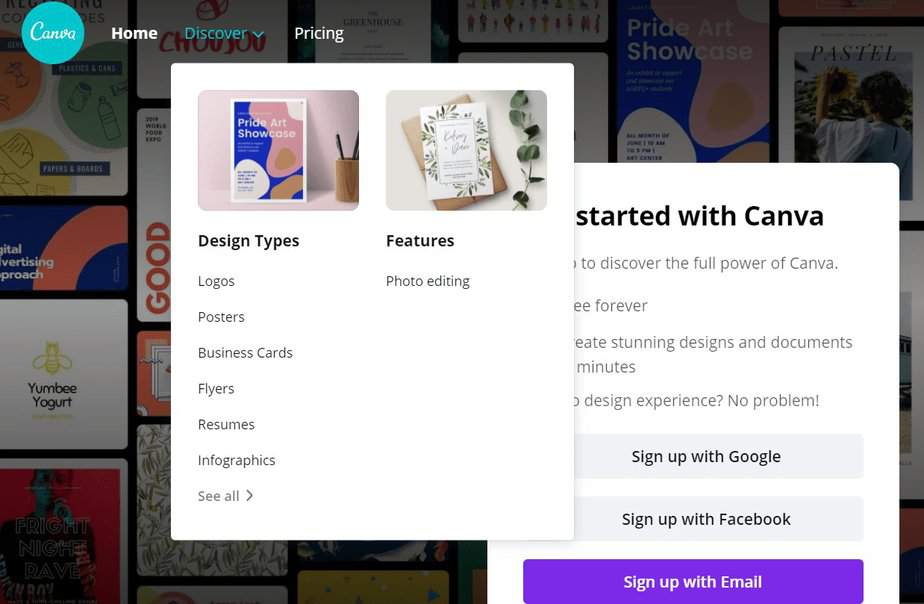
Task: Click the Design Types section heading
Action: (248, 240)
